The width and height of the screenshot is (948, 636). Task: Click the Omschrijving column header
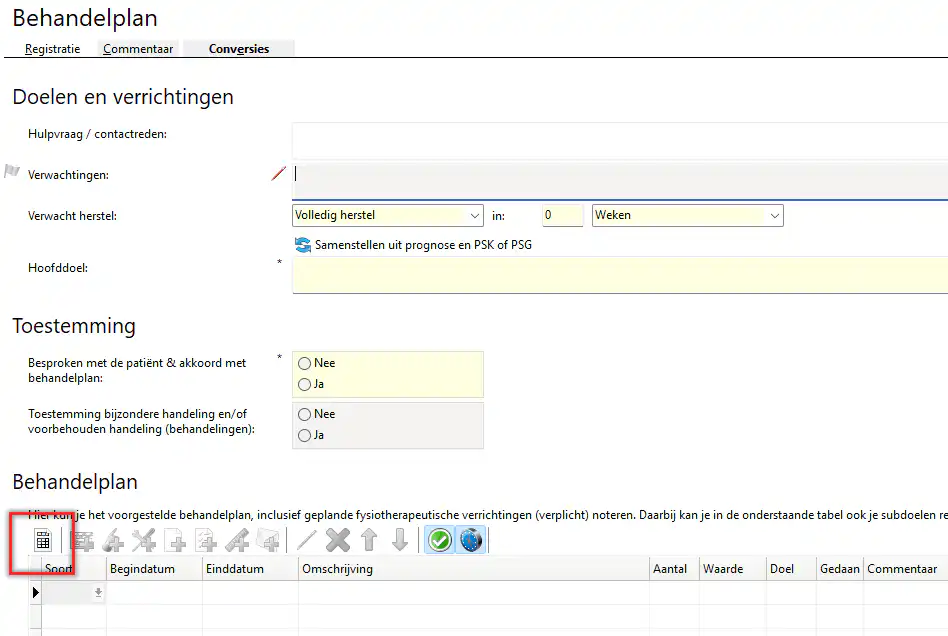[x=474, y=569]
